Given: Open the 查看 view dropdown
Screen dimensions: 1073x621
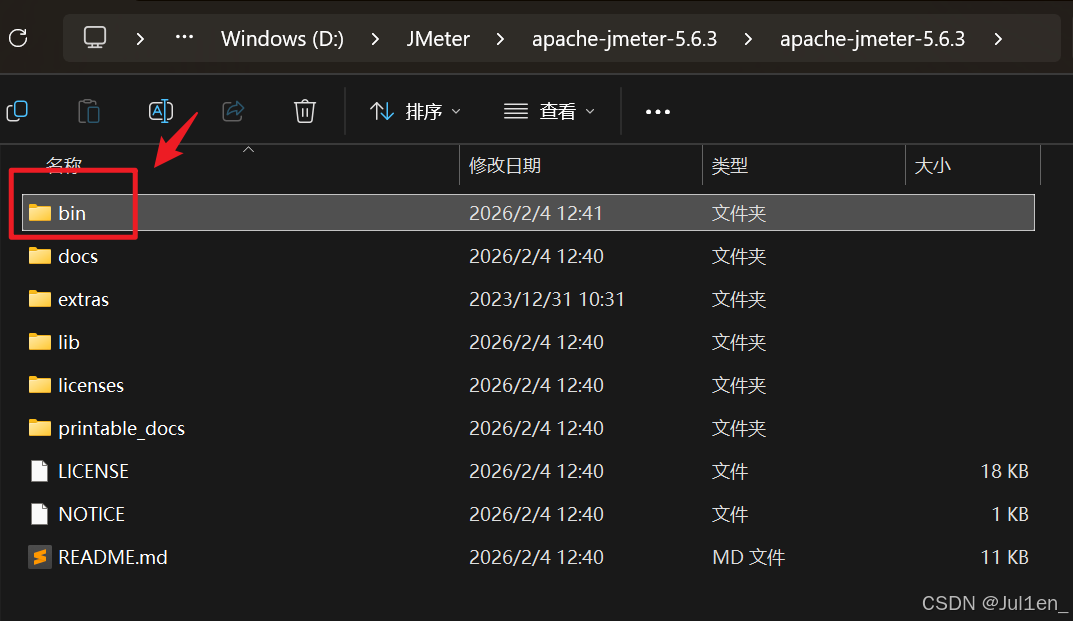Looking at the screenshot, I should 549,111.
